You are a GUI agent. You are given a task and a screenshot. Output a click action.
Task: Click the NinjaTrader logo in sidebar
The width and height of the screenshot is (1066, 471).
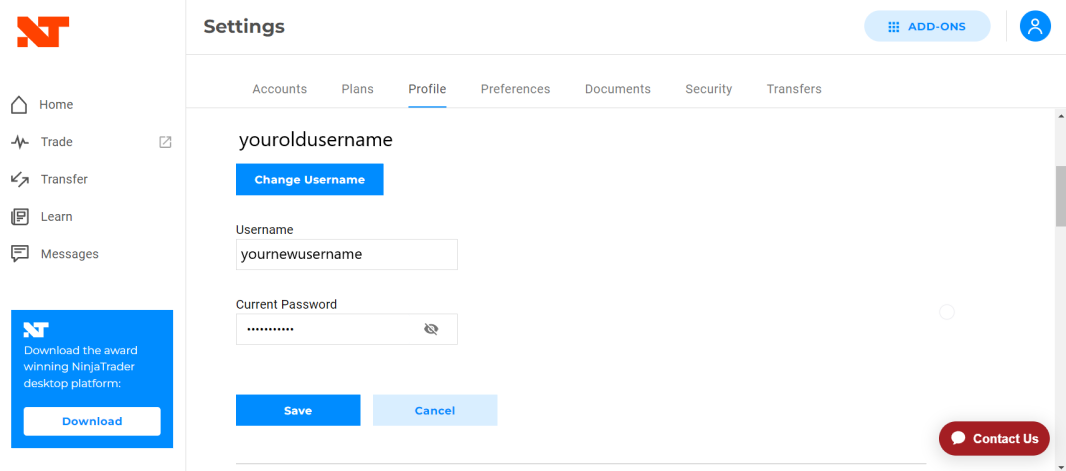click(42, 32)
